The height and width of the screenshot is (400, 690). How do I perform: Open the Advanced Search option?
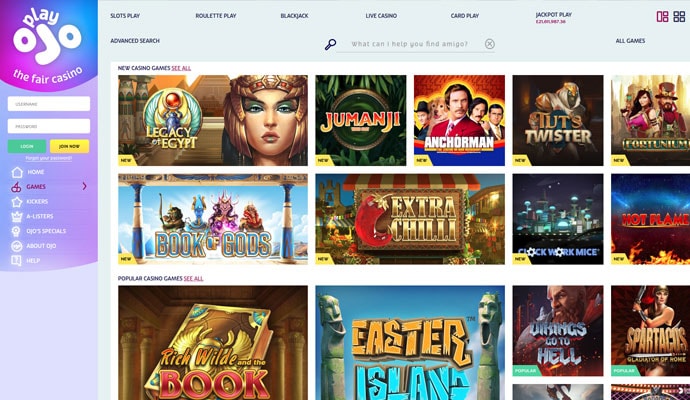[x=135, y=41]
